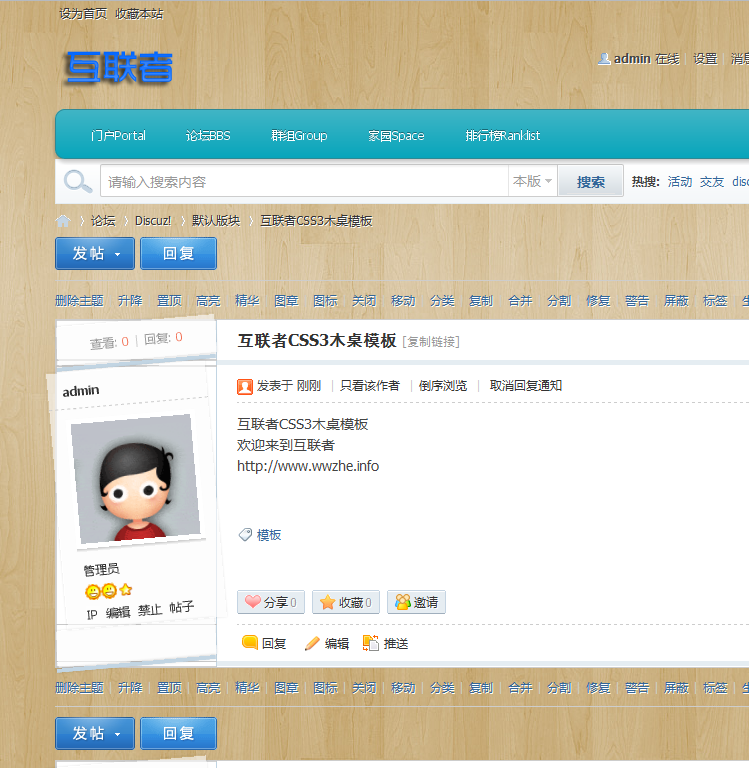Click the search content input field
Screen dimensions: 749x768
pos(304,181)
